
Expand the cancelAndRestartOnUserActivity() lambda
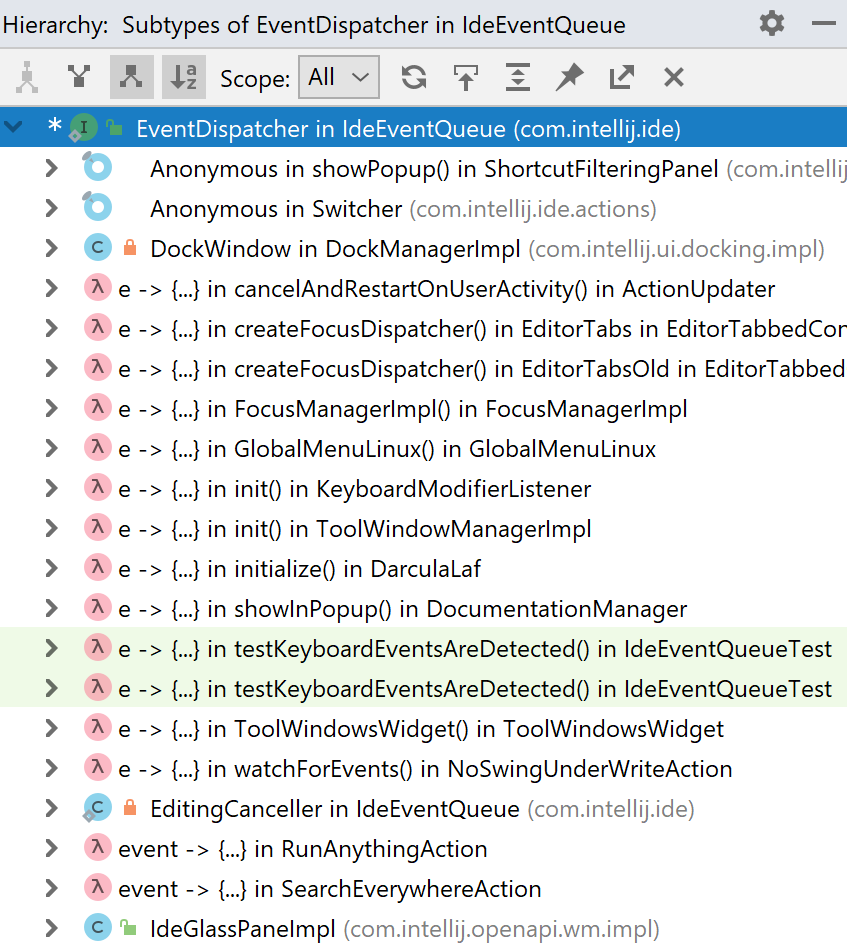pyautogui.click(x=52, y=288)
